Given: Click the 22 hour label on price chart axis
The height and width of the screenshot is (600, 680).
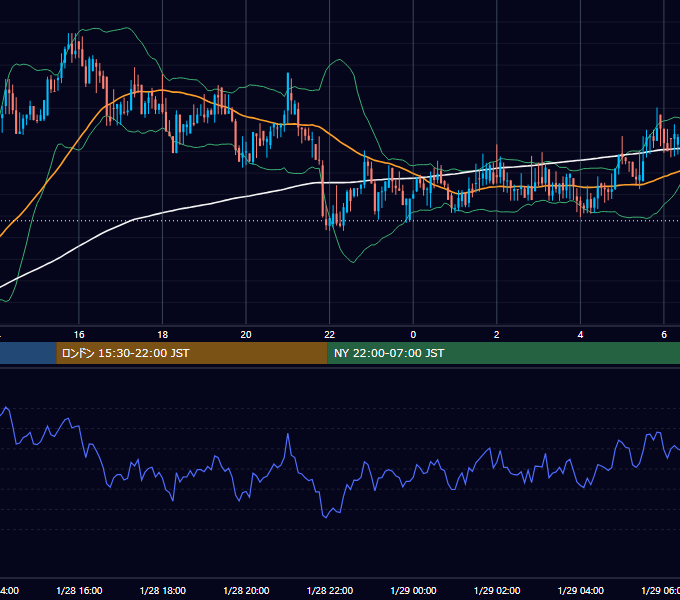Looking at the screenshot, I should click(x=330, y=334).
